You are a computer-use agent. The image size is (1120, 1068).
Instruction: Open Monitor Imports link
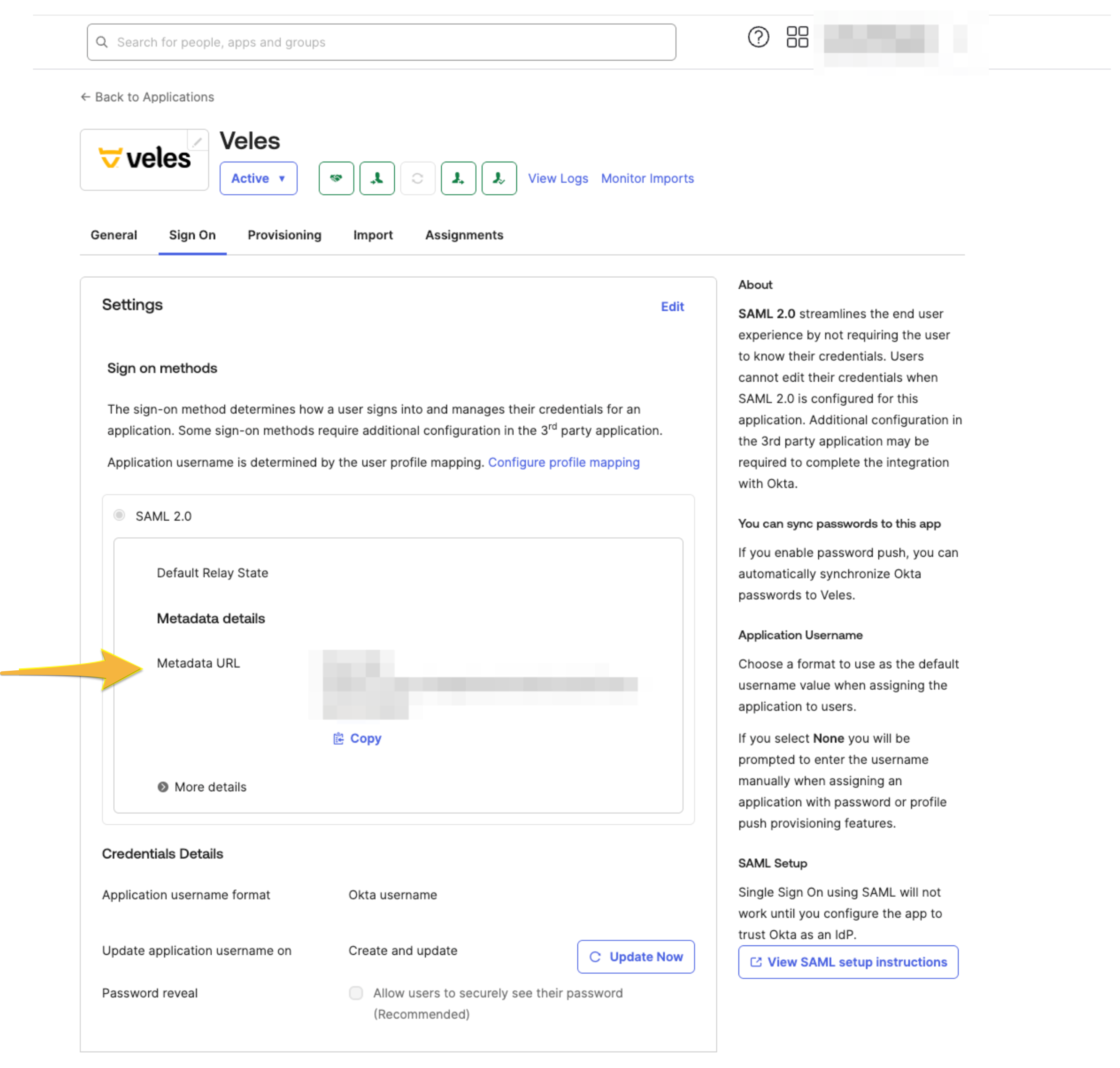click(x=647, y=178)
